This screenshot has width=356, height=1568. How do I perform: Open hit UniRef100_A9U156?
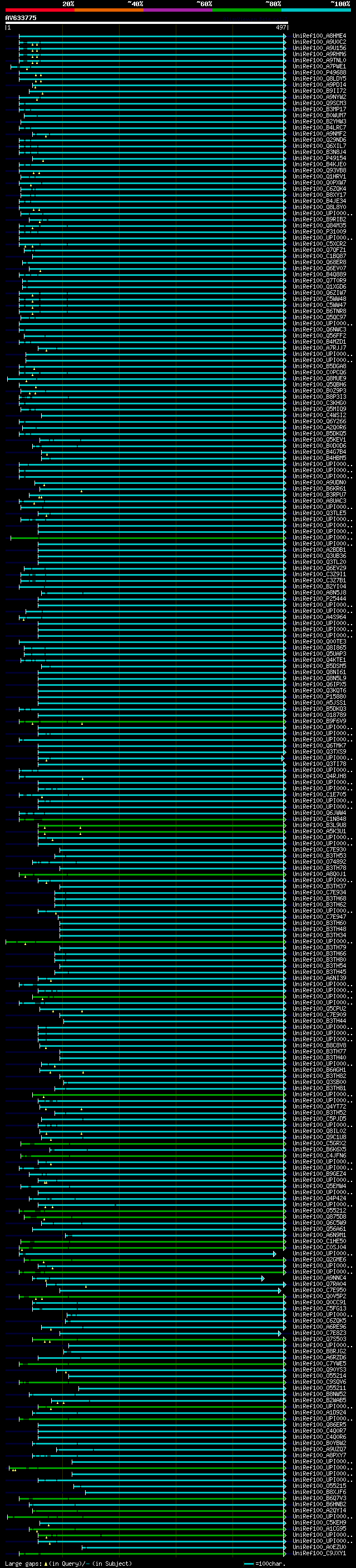tap(319, 48)
